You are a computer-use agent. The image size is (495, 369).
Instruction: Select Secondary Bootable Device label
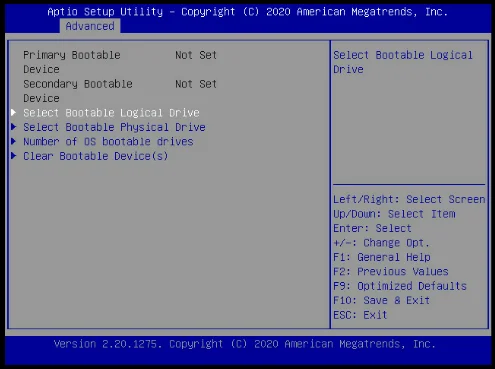pos(78,91)
